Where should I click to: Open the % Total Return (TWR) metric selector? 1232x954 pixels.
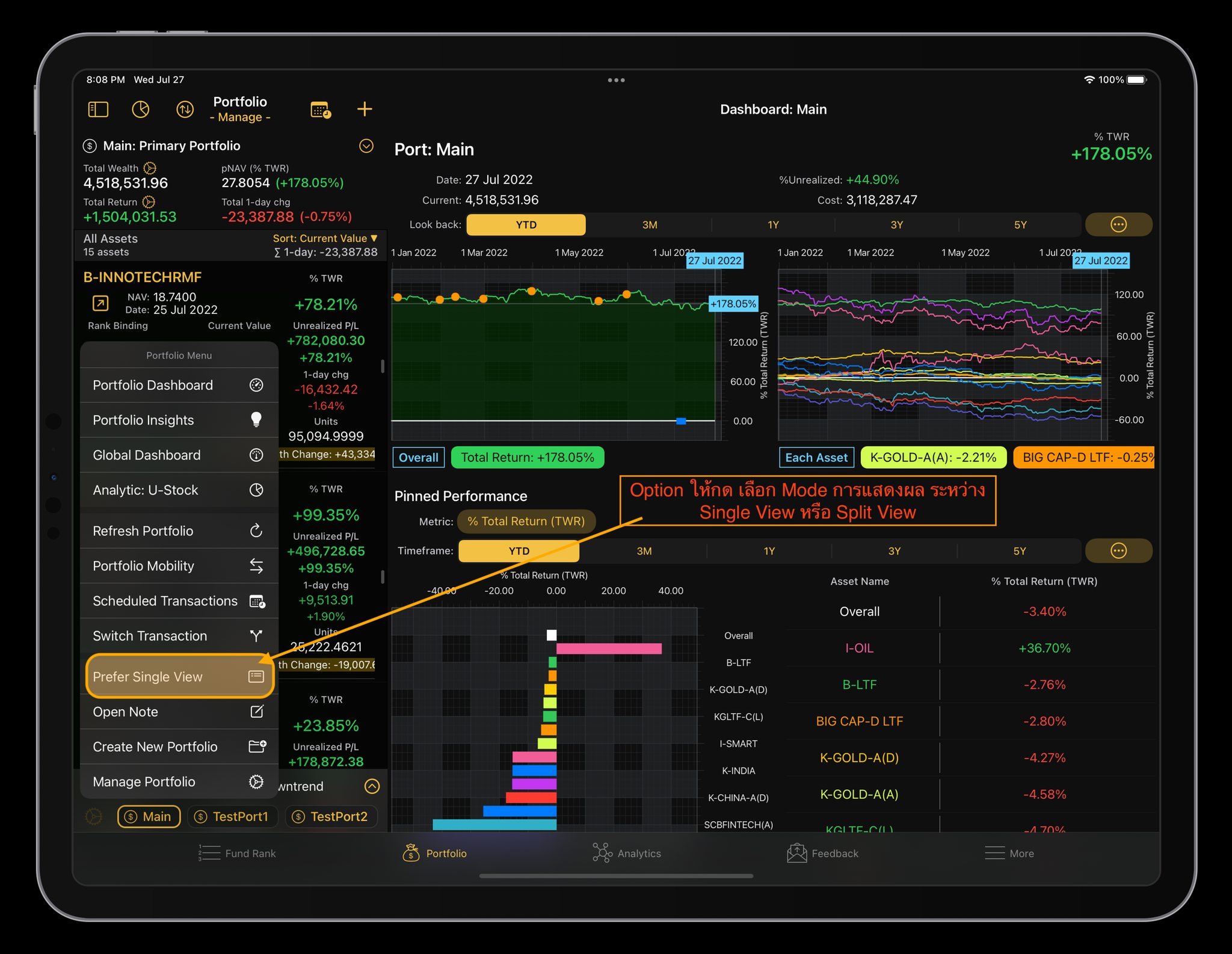526,521
